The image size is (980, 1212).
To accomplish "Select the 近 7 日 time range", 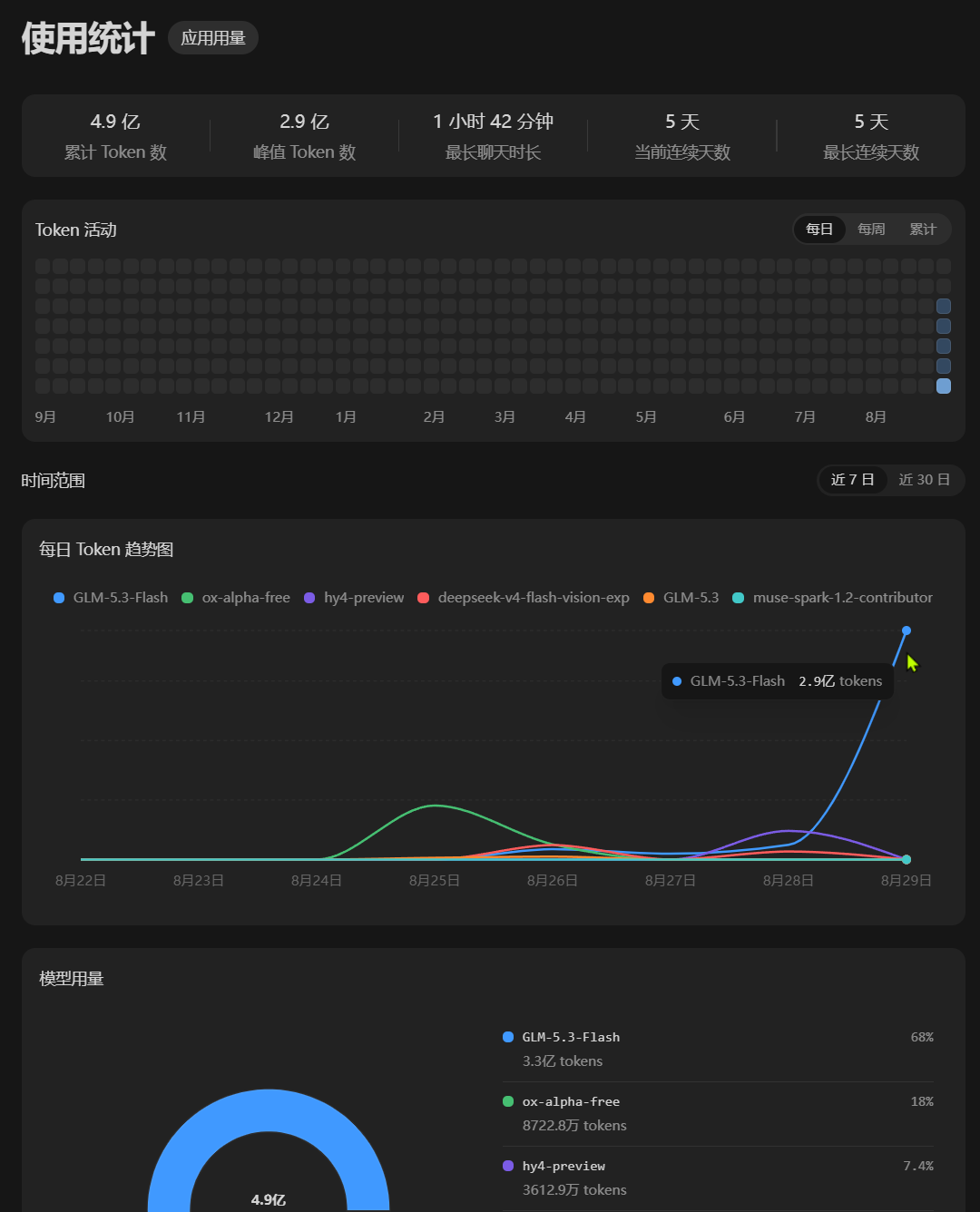I will [853, 480].
